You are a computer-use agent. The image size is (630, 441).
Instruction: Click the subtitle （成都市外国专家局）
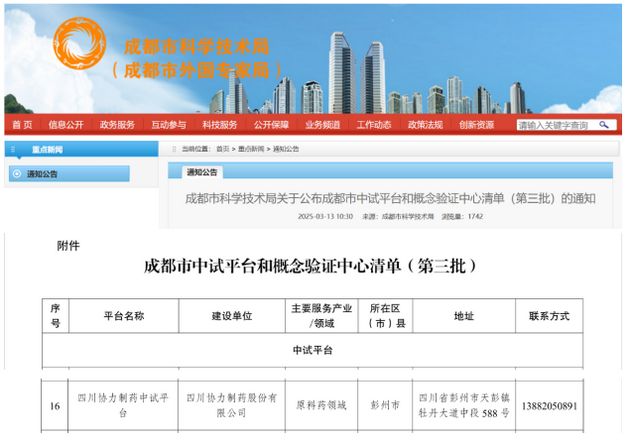[196, 70]
